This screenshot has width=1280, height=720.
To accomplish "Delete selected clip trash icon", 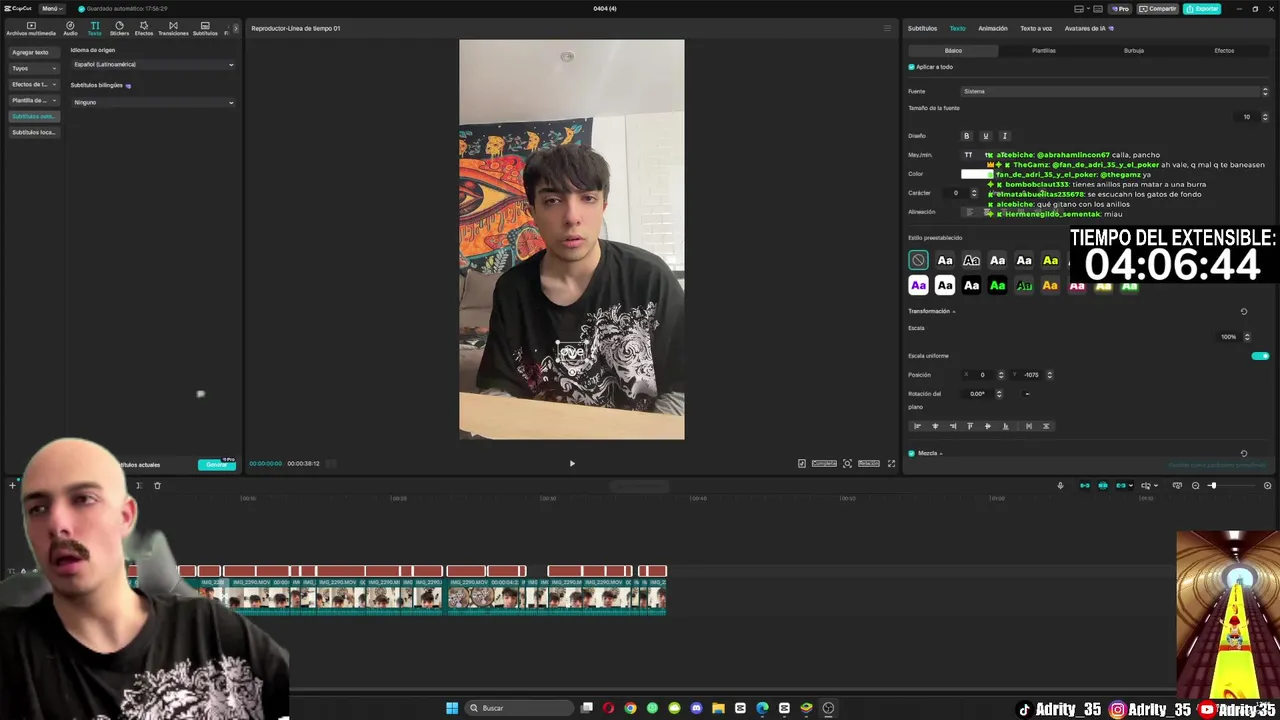I will (x=157, y=486).
